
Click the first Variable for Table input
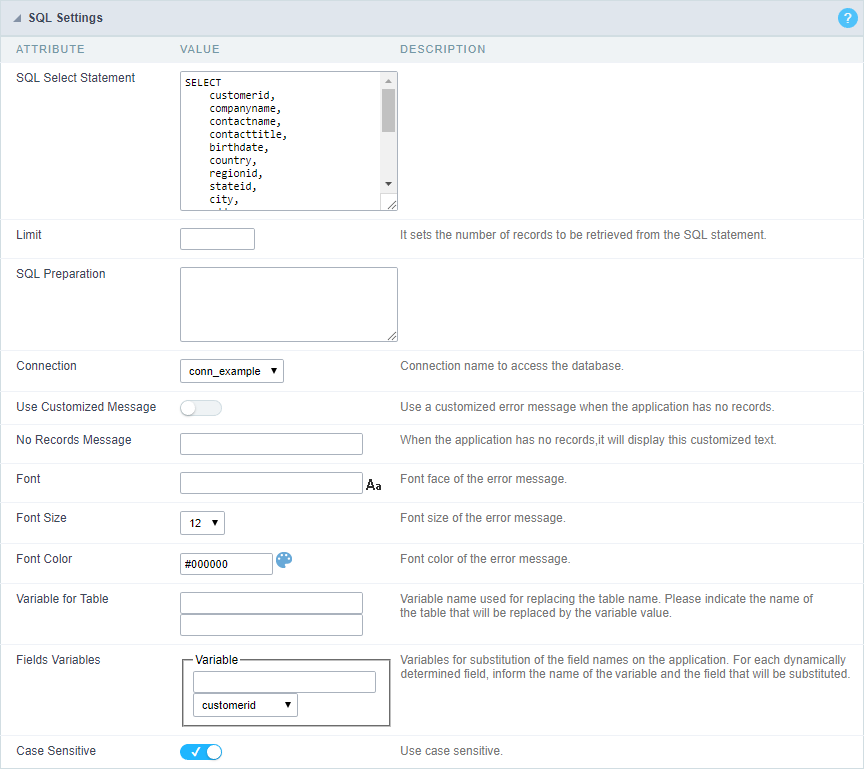click(x=271, y=602)
